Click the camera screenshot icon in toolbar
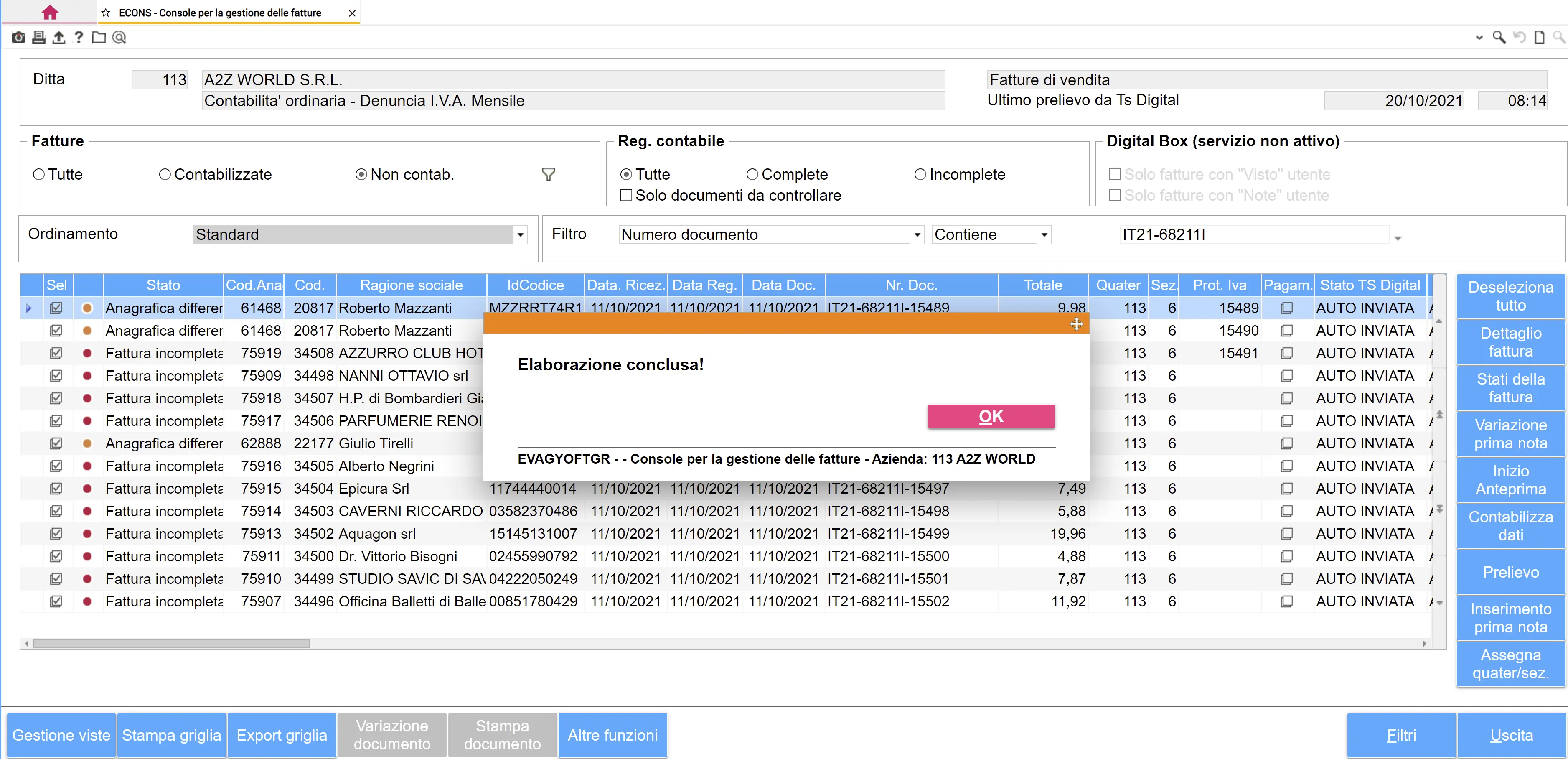 19,38
